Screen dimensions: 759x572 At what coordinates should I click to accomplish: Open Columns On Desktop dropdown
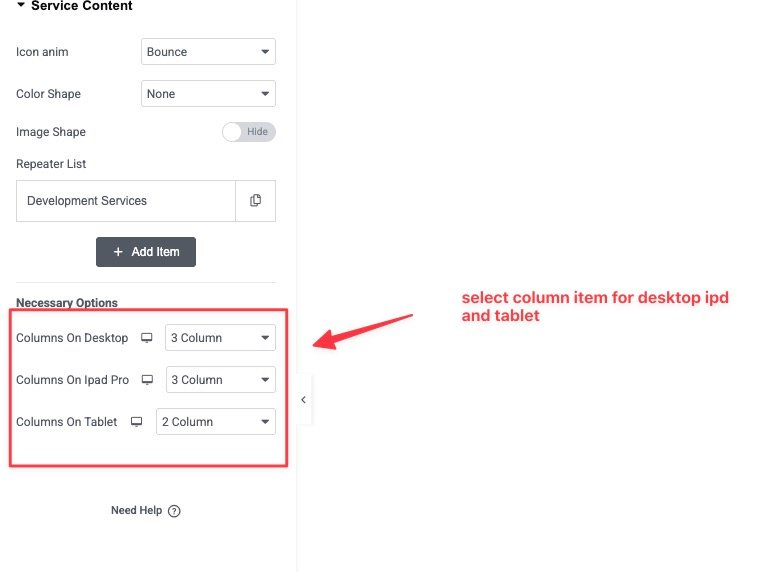pyautogui.click(x=220, y=338)
